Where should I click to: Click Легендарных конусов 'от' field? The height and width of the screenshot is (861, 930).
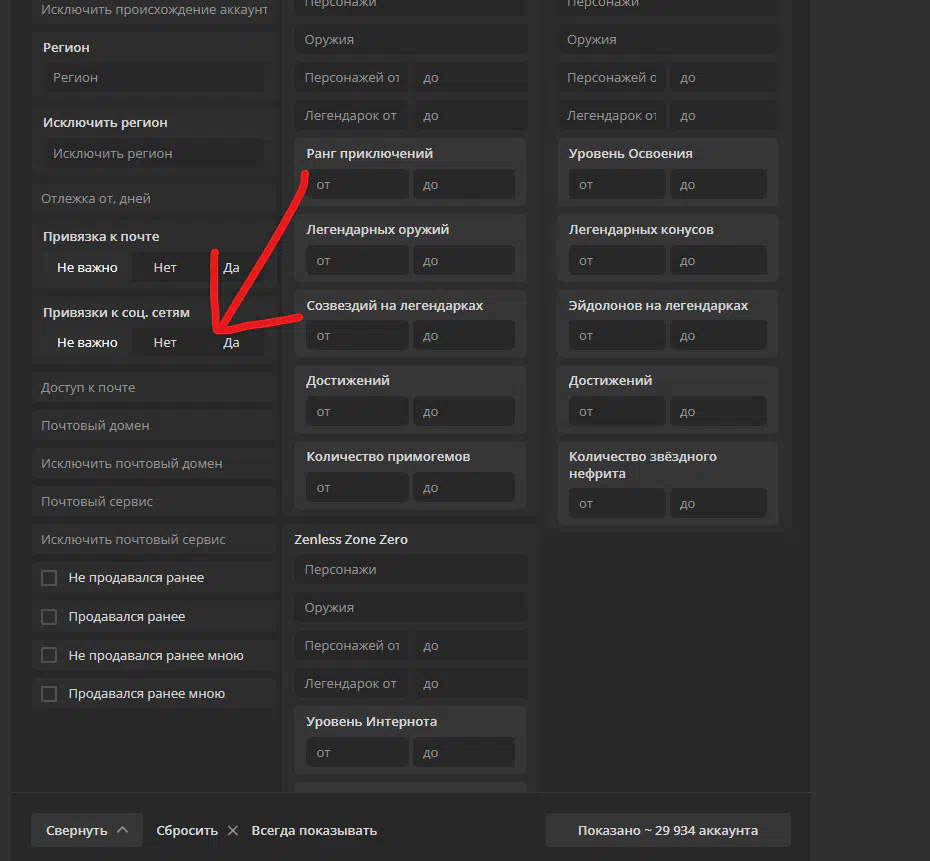[x=617, y=261]
